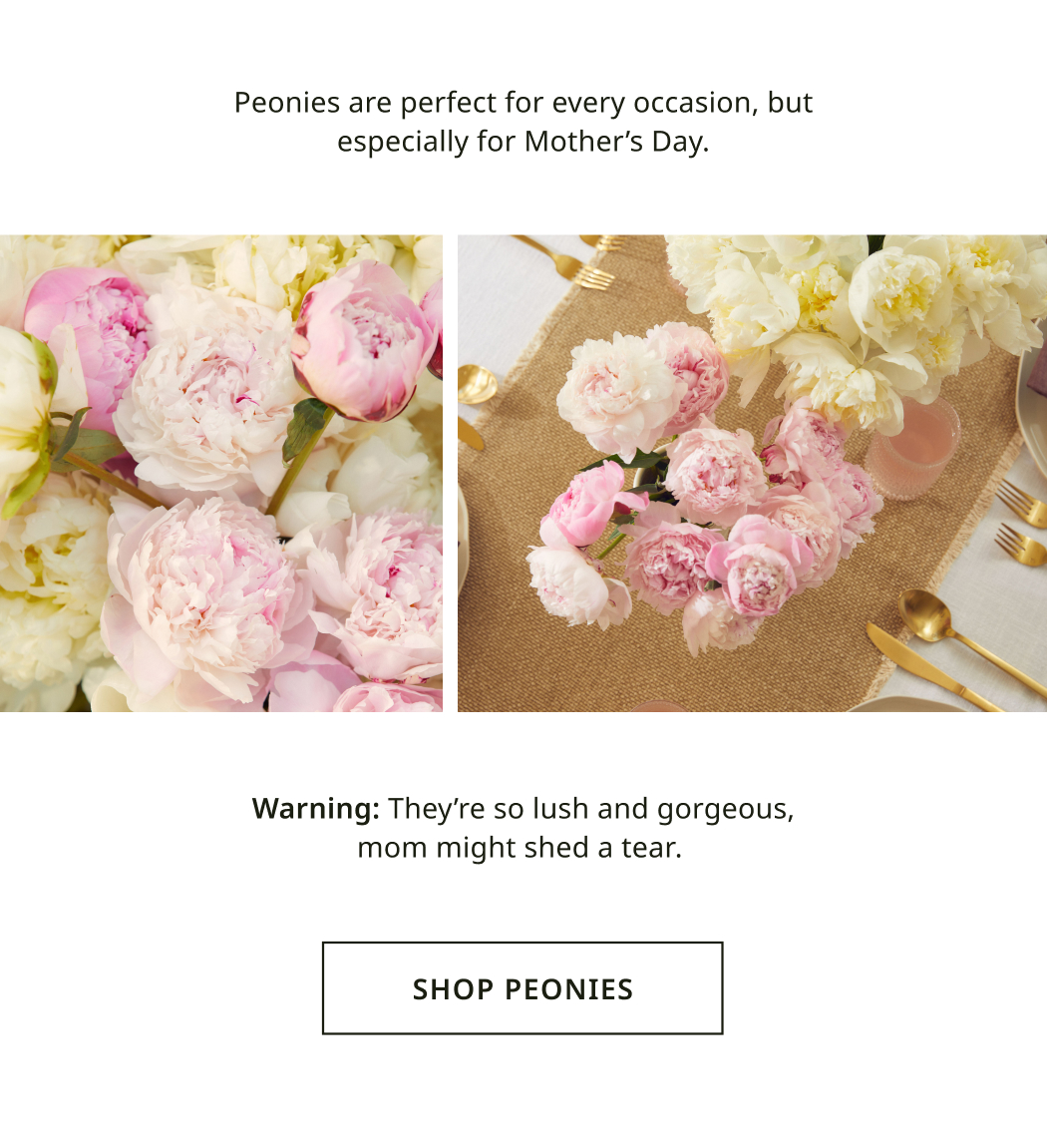Click the small gold spoon at table photo's left edge

click(477, 384)
